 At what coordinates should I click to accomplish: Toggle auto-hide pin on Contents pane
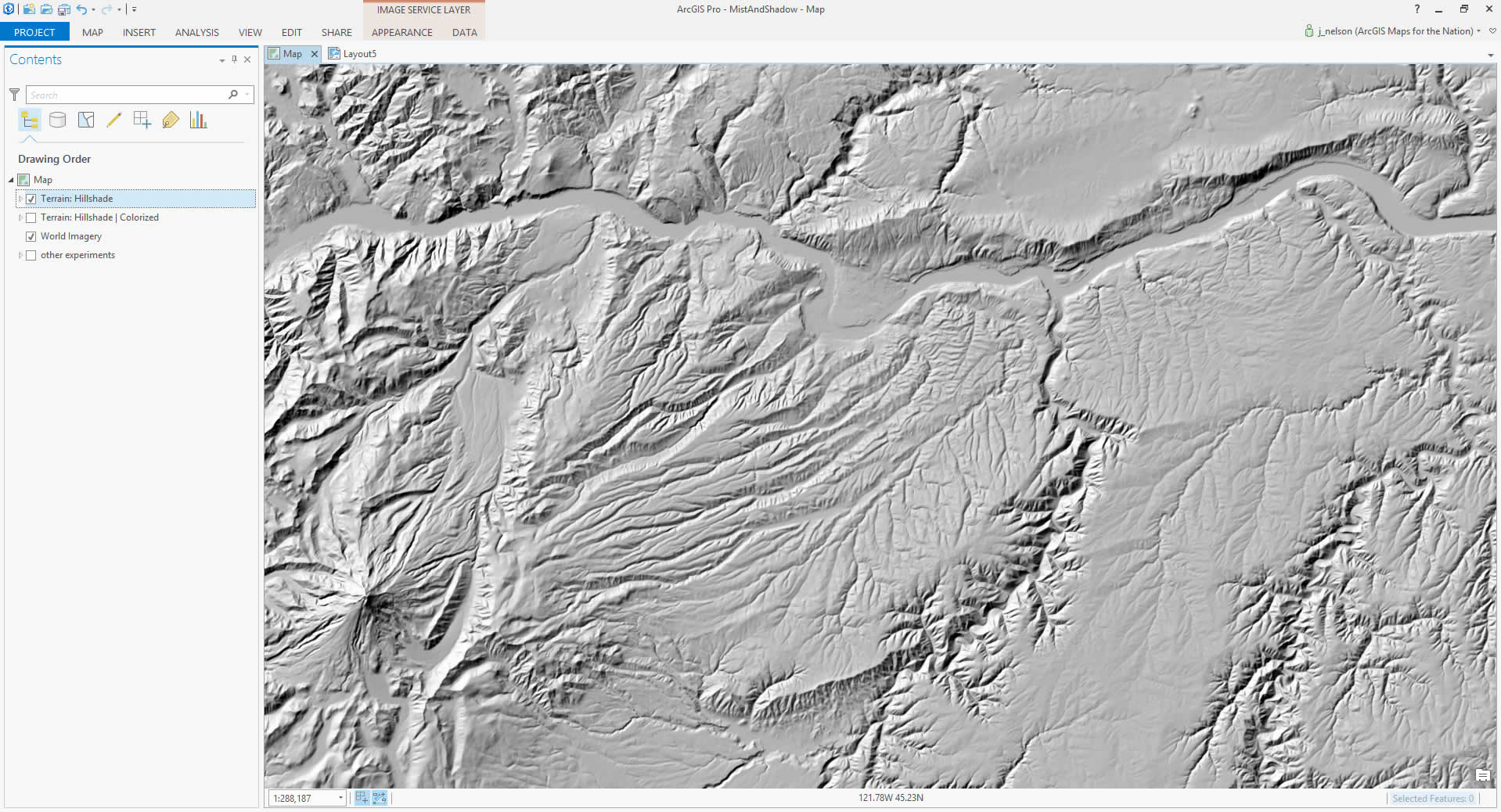point(234,59)
